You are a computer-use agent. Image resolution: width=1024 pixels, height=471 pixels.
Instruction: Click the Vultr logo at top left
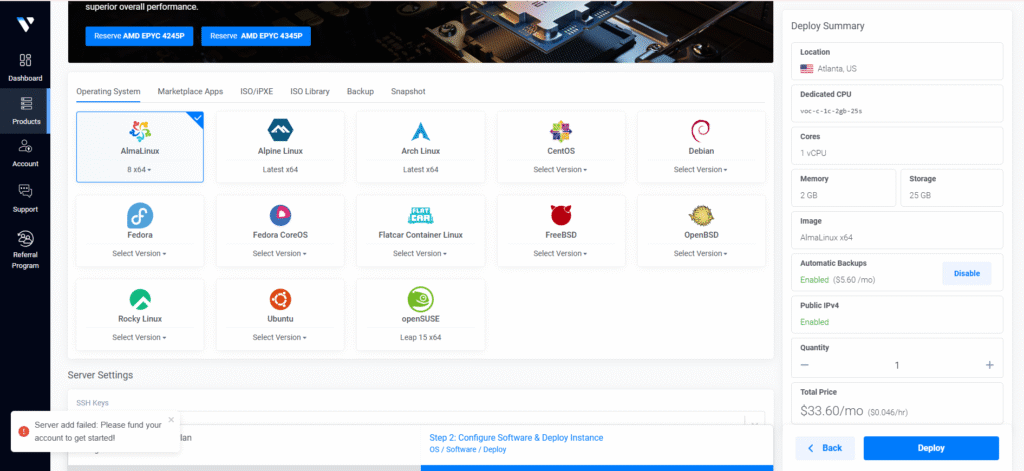[24, 19]
